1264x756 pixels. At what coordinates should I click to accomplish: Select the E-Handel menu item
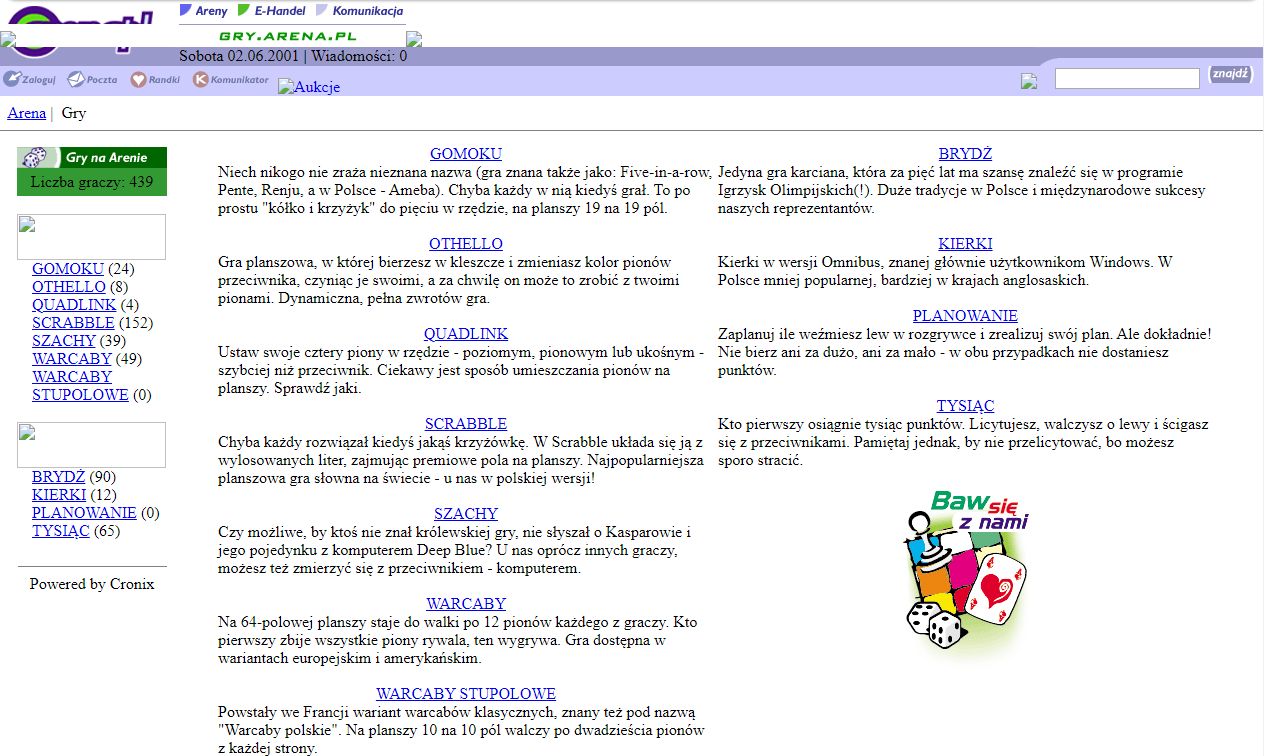(x=272, y=11)
